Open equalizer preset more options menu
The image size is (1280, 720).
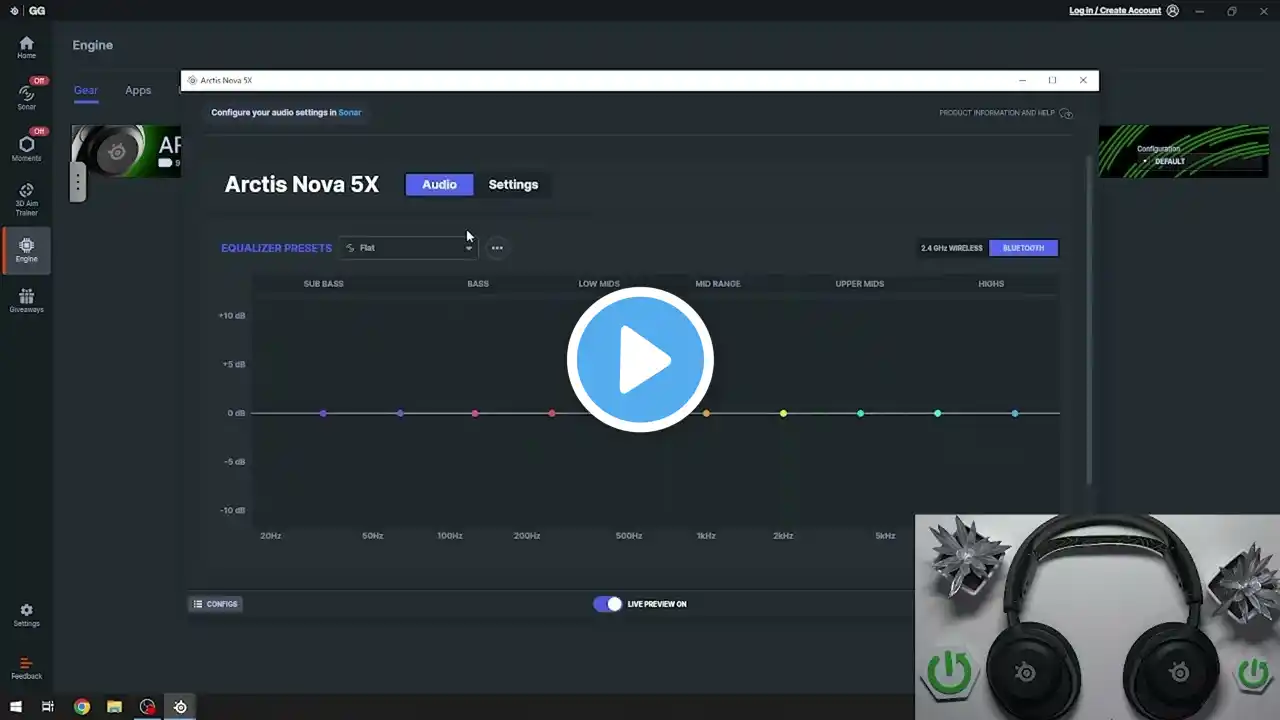(497, 248)
